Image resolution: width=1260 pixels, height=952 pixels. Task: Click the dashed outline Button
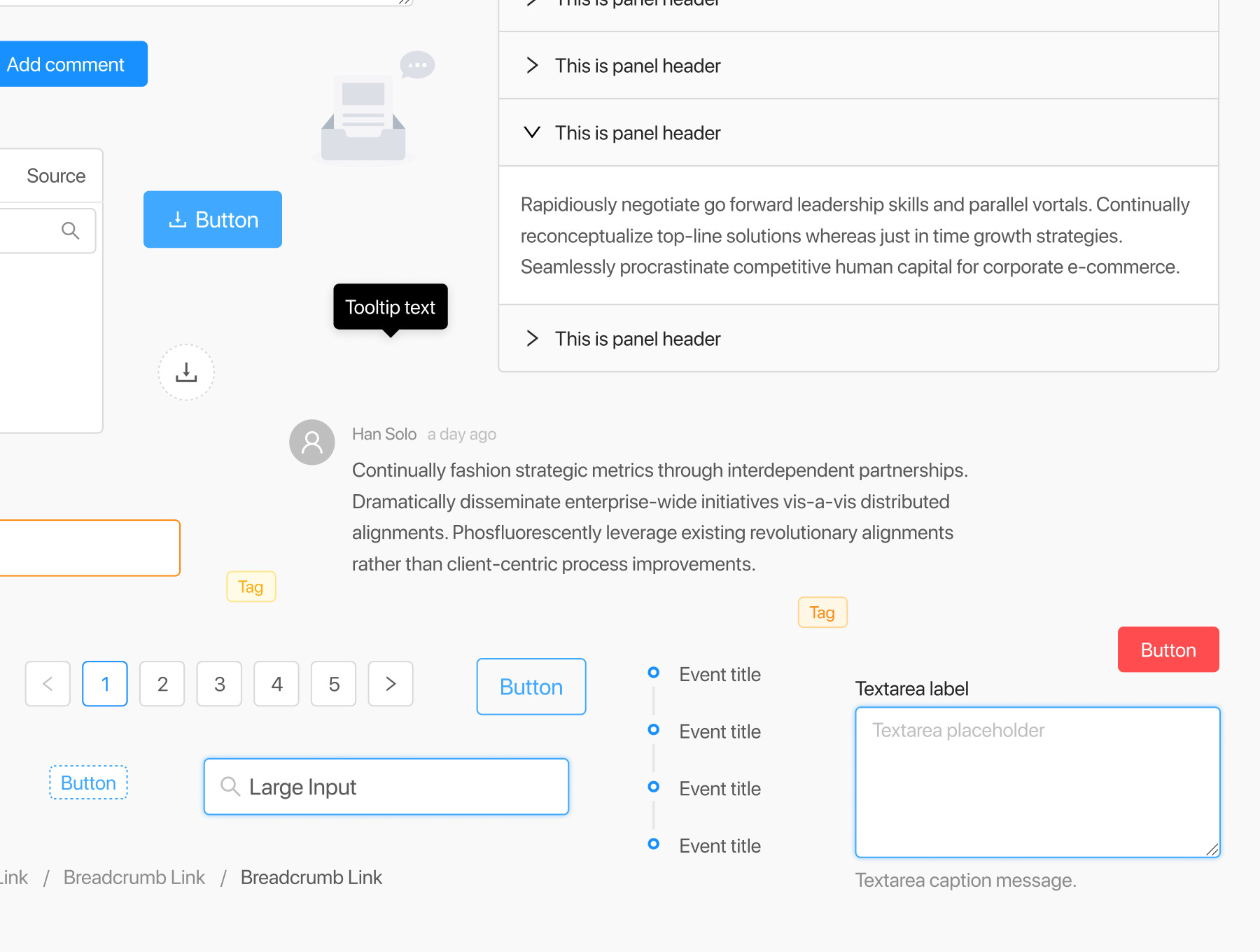pyautogui.click(x=88, y=783)
